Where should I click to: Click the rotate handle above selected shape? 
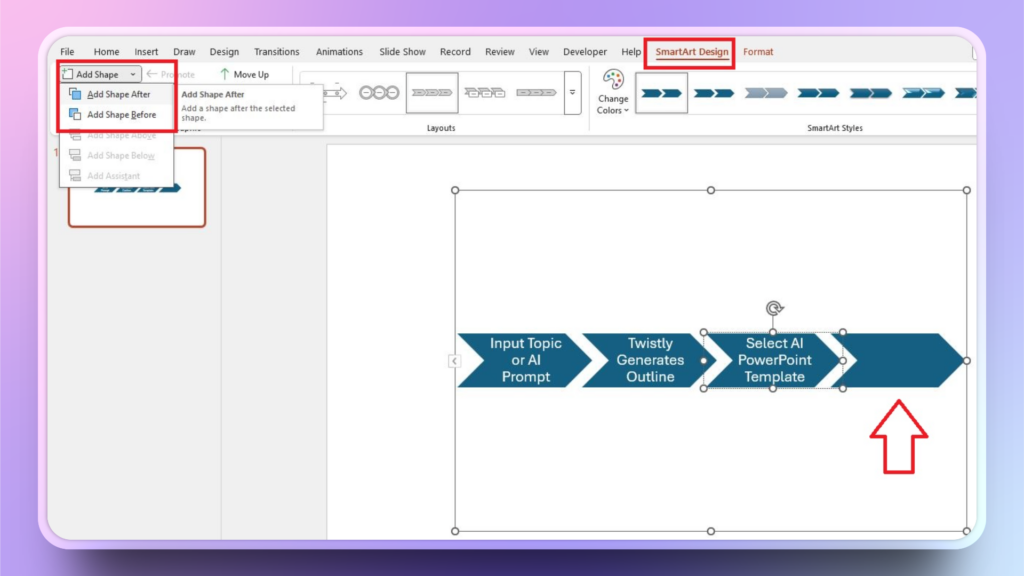[773, 308]
